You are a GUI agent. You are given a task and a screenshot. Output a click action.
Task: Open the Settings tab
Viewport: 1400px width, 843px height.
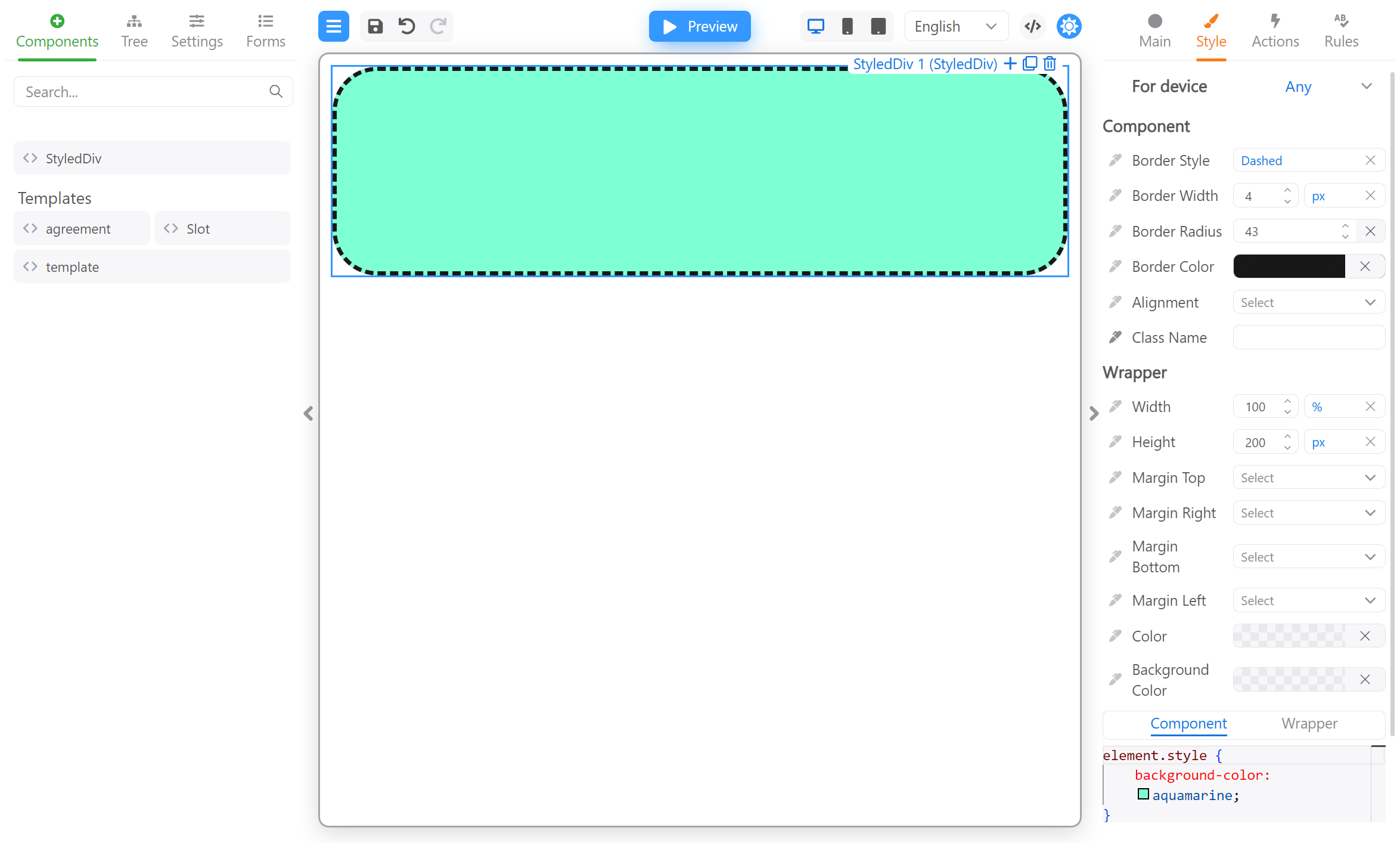197,32
